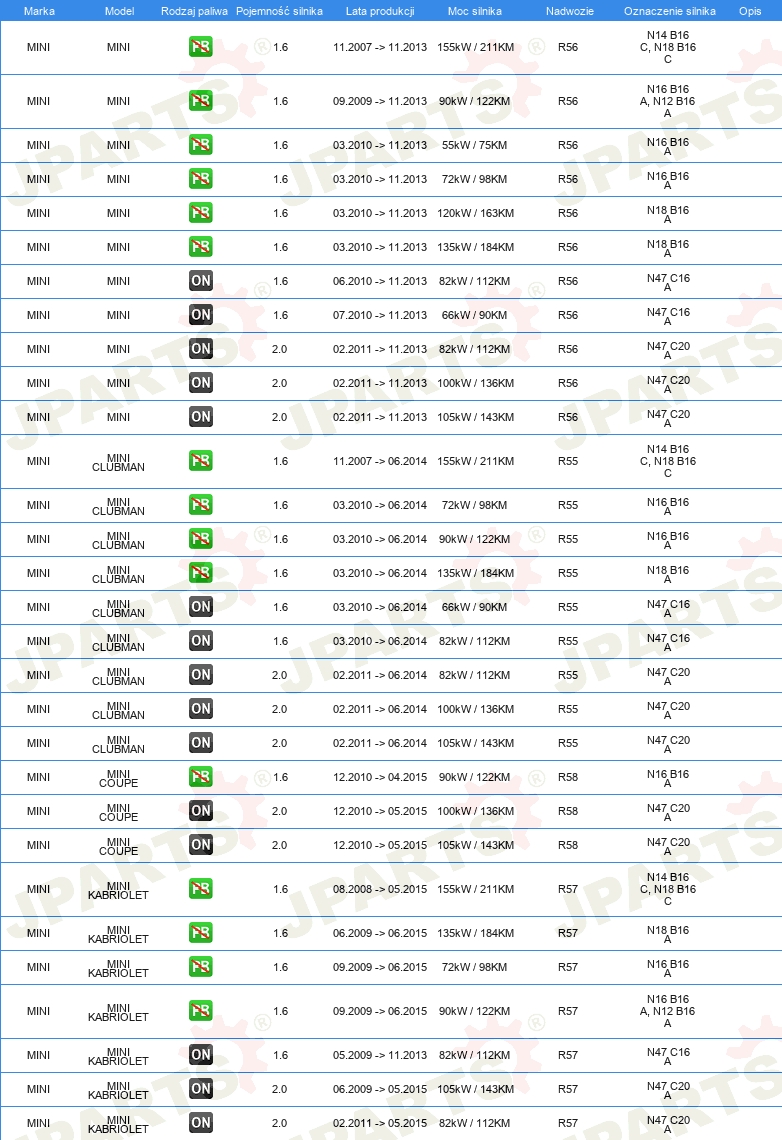Screen dimensions: 782x1140
Task: Click the '11.2007 -> 11.2013' production years cell
Action: point(380,47)
